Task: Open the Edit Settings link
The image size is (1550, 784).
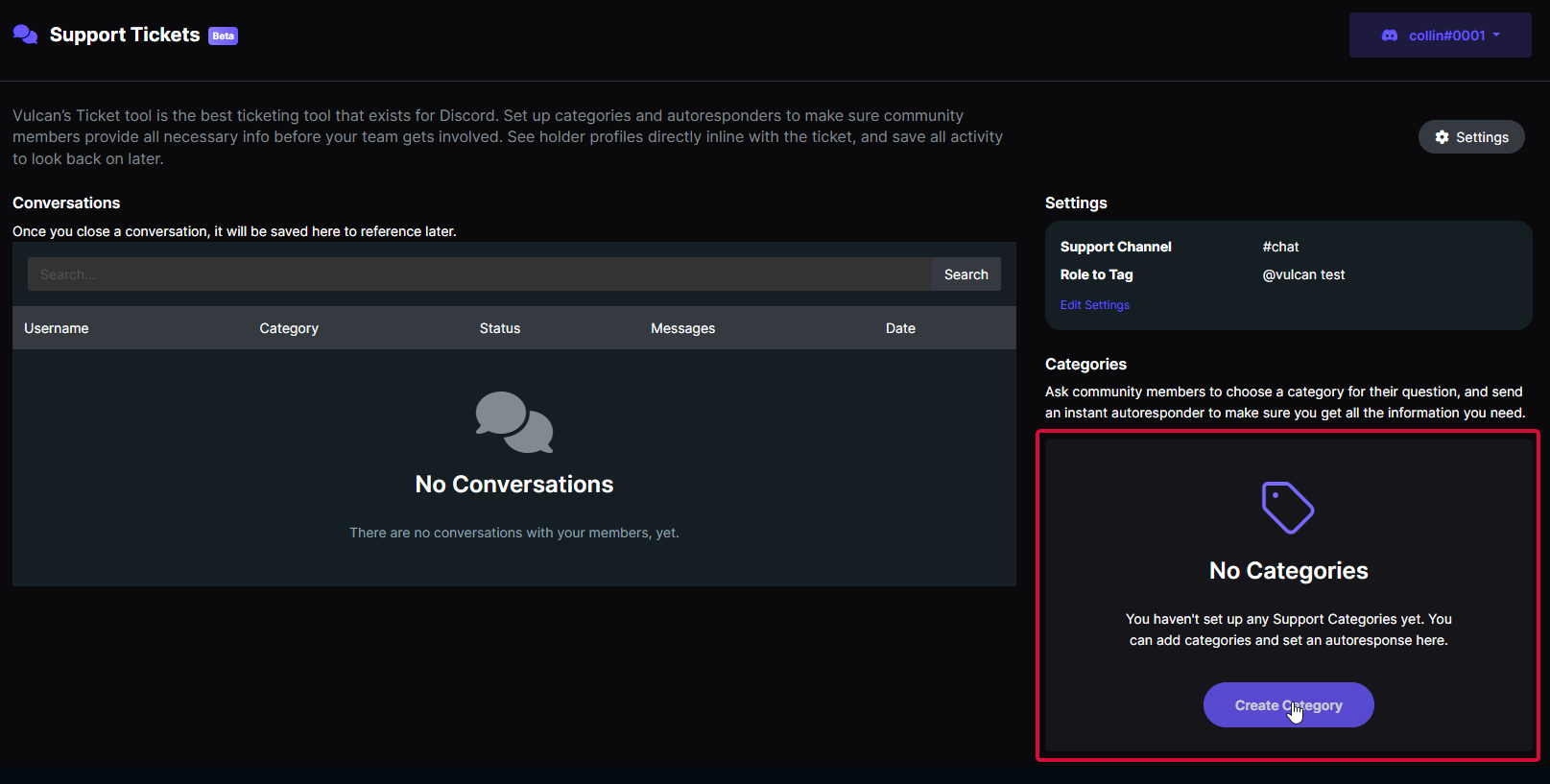Action: coord(1095,305)
